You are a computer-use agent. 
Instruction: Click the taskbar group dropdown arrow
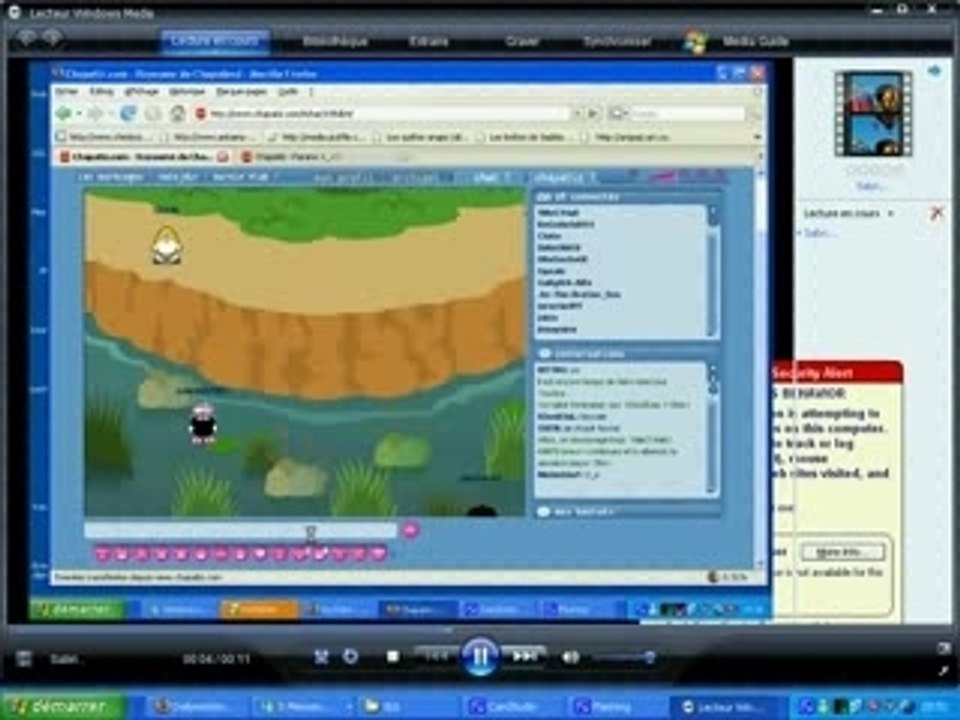[x=349, y=707]
